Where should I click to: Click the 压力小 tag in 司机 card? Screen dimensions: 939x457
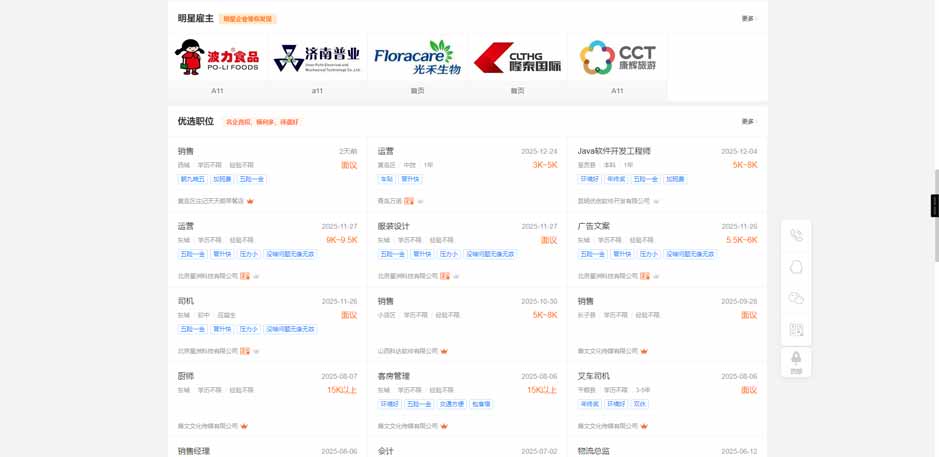pyautogui.click(x=249, y=329)
